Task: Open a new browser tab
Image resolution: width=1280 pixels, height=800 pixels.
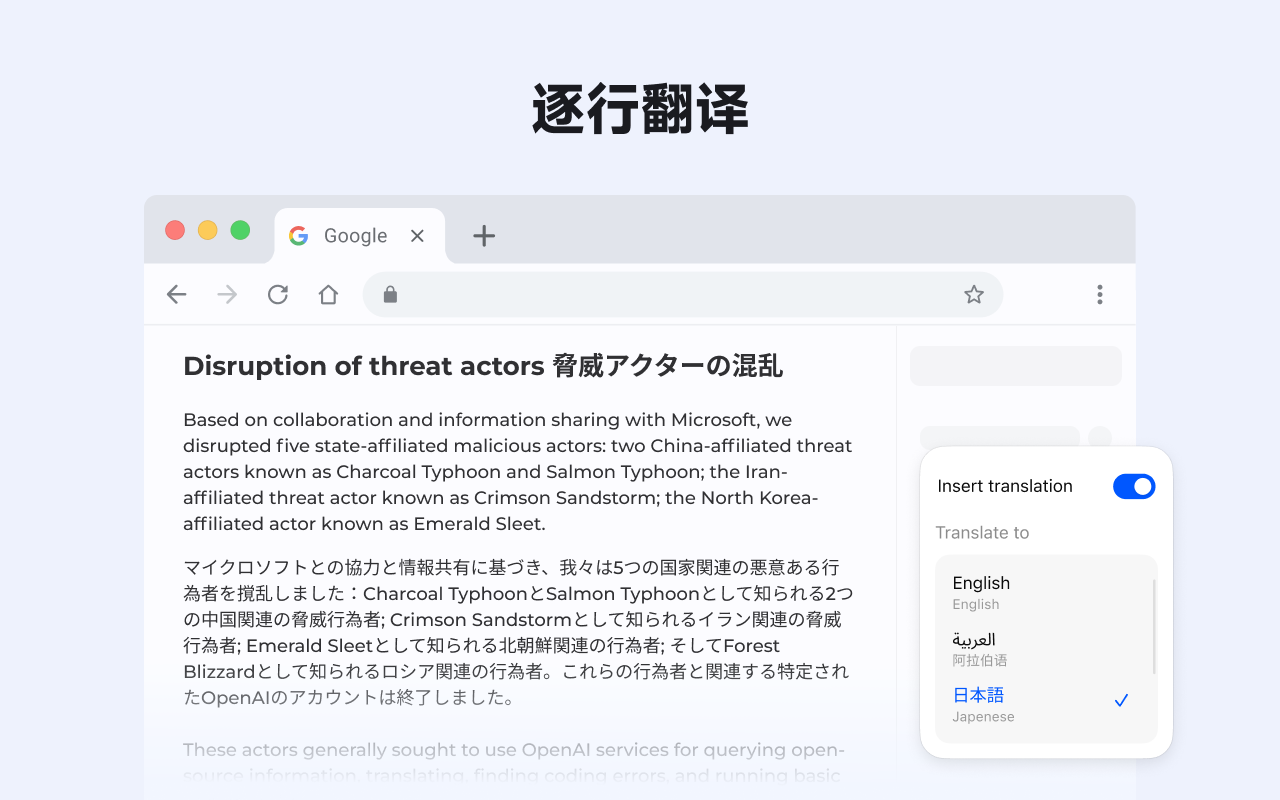Action: [484, 235]
